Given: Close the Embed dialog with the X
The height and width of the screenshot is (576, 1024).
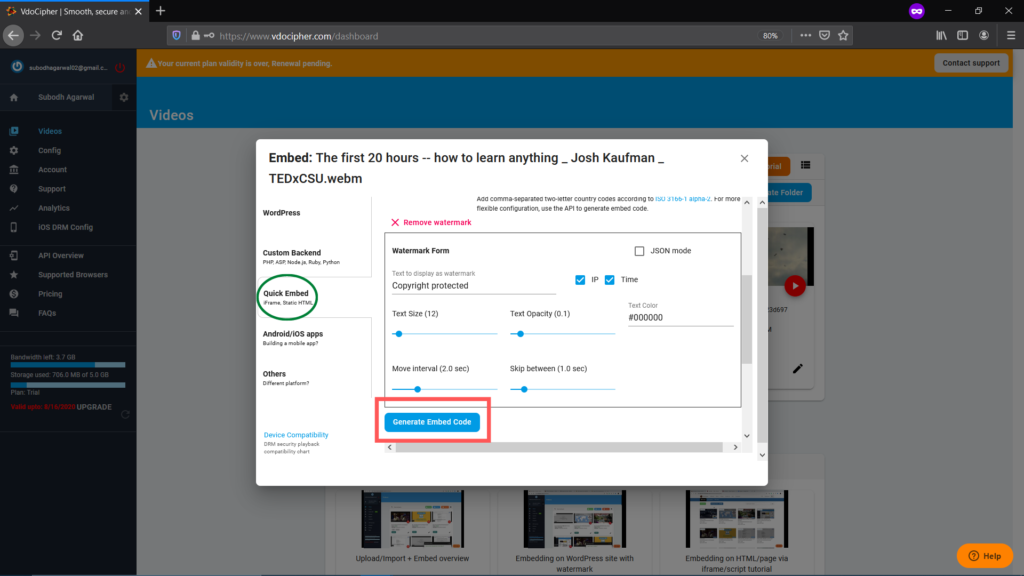Looking at the screenshot, I should point(744,159).
